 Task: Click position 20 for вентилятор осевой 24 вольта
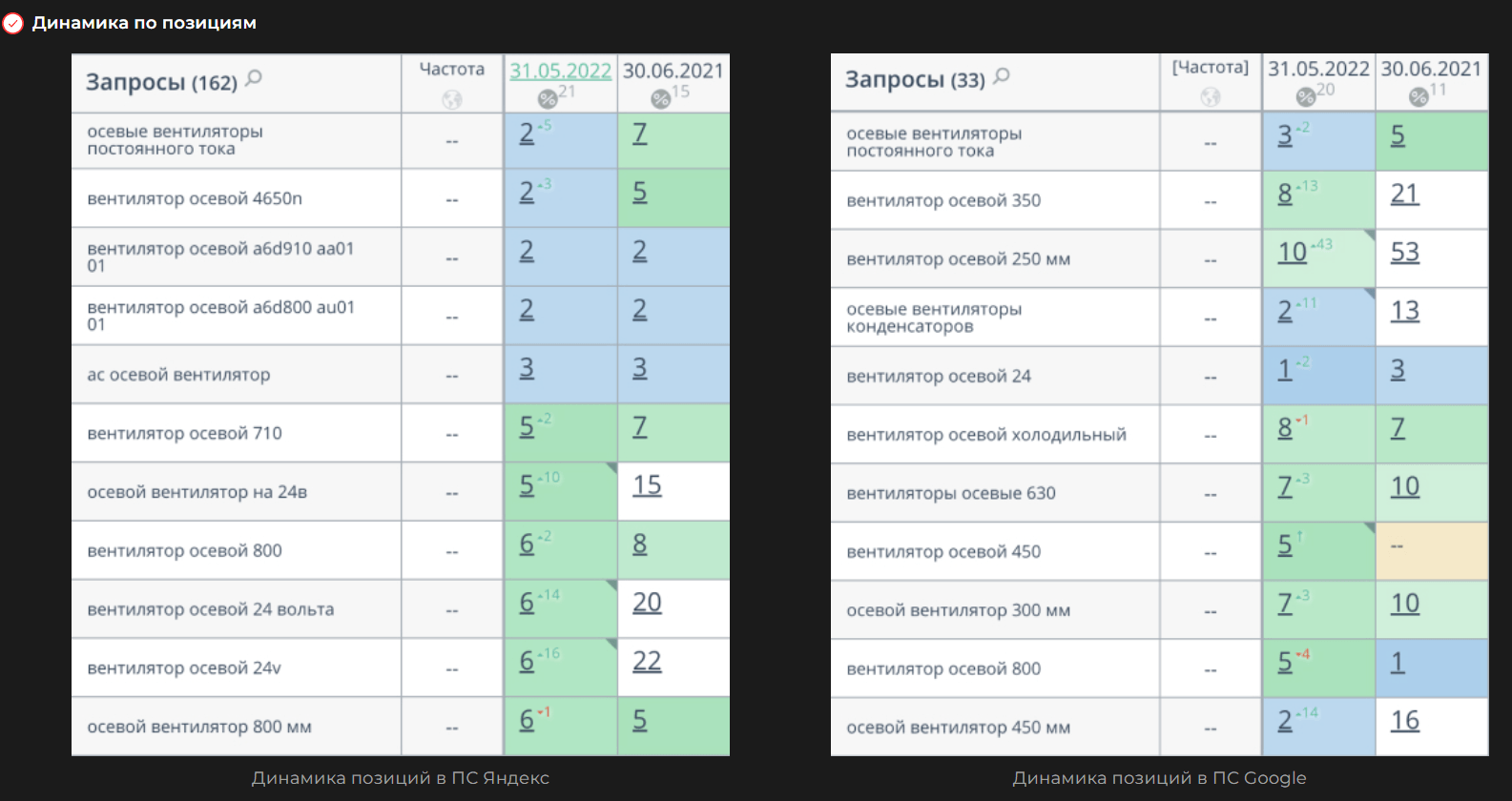647,603
